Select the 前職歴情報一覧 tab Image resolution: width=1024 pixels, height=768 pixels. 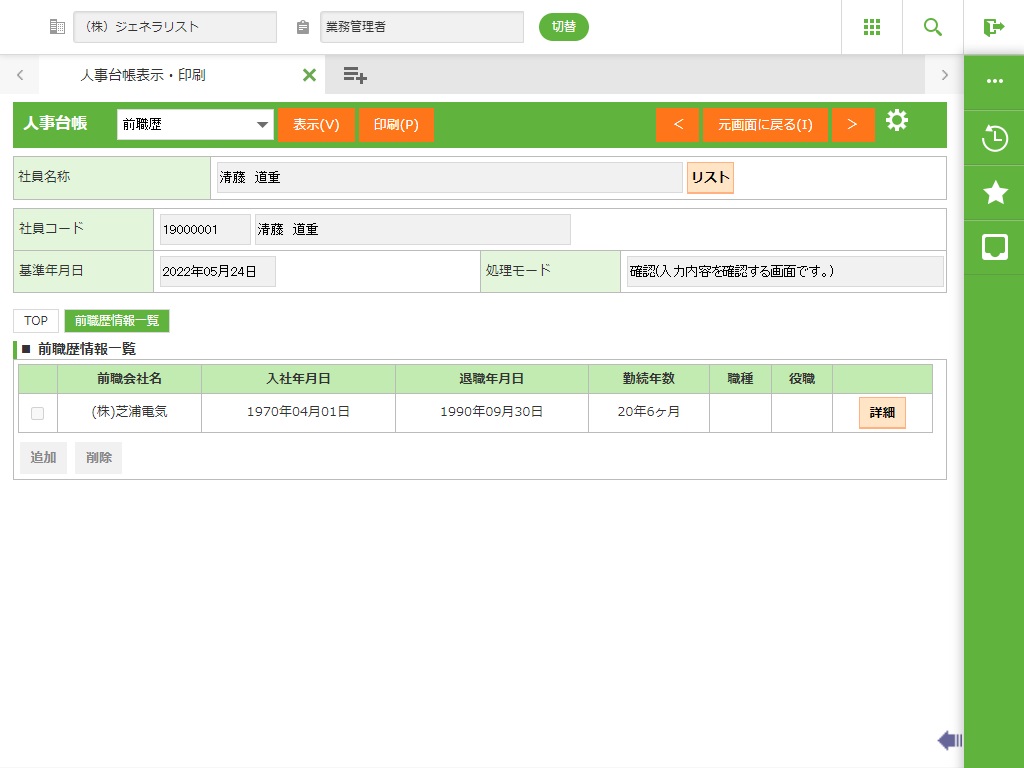117,321
